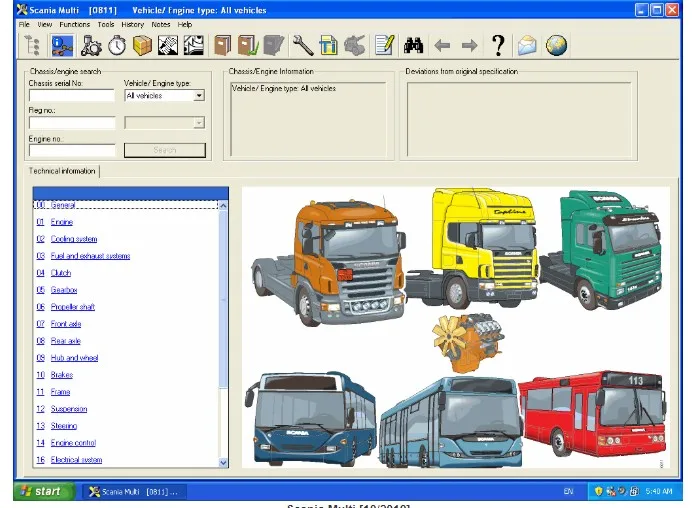Select the technical information toolbar icon
The image size is (692, 508).
click(x=62, y=45)
